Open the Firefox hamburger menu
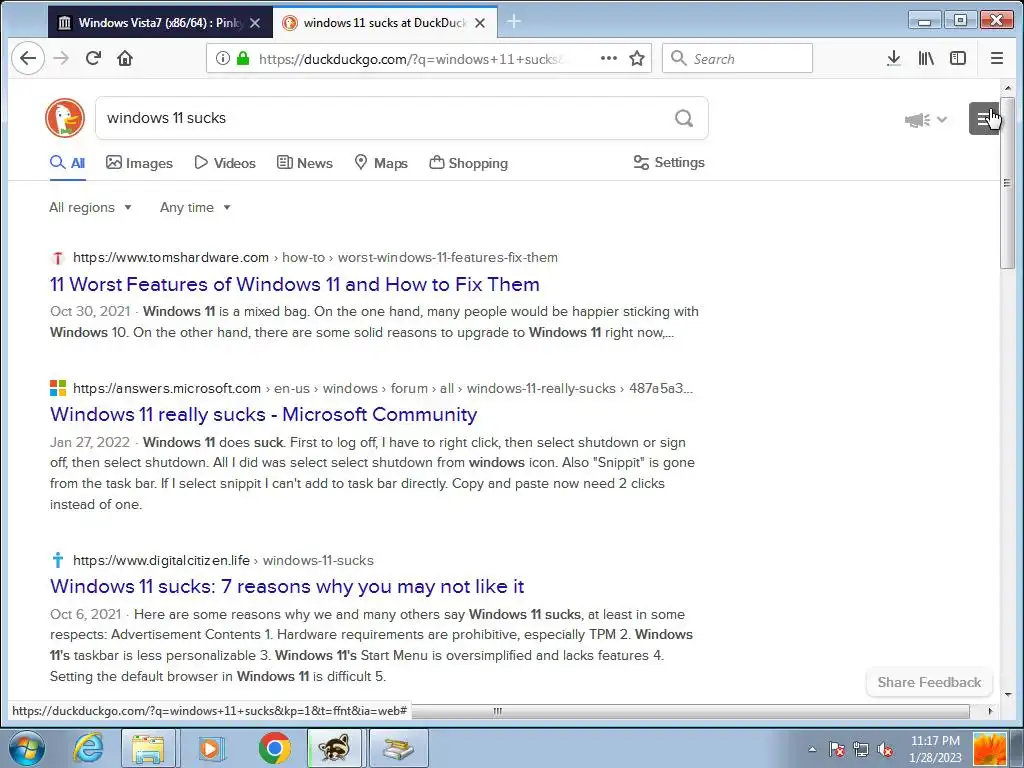This screenshot has width=1024, height=768. 997,59
